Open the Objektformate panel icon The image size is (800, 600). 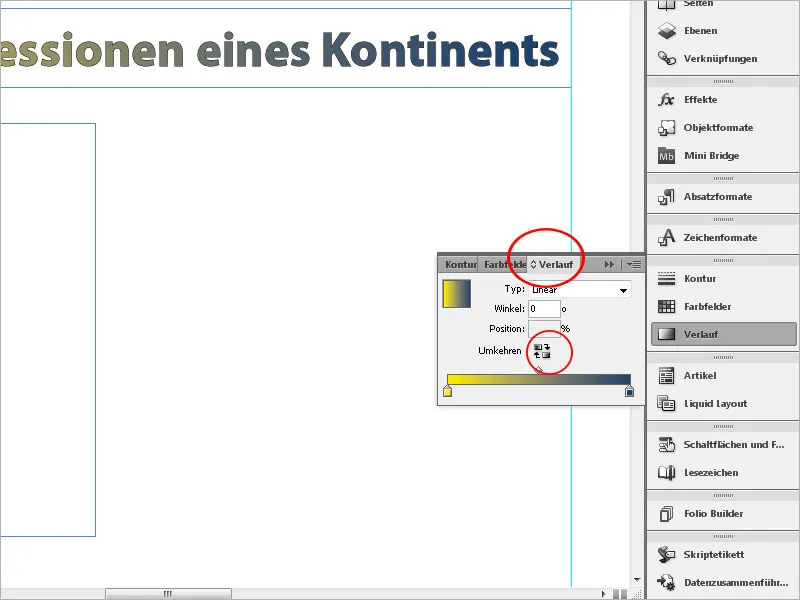(x=666, y=128)
